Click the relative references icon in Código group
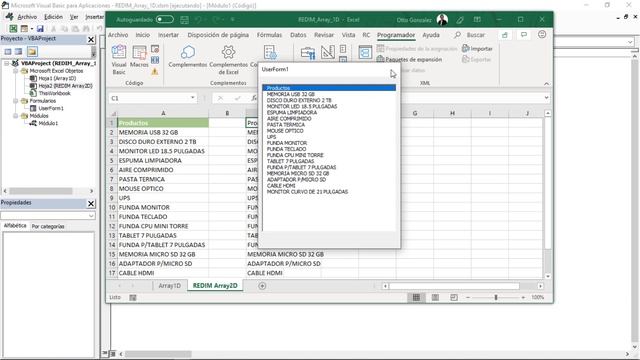640x360 pixels. click(x=155, y=60)
